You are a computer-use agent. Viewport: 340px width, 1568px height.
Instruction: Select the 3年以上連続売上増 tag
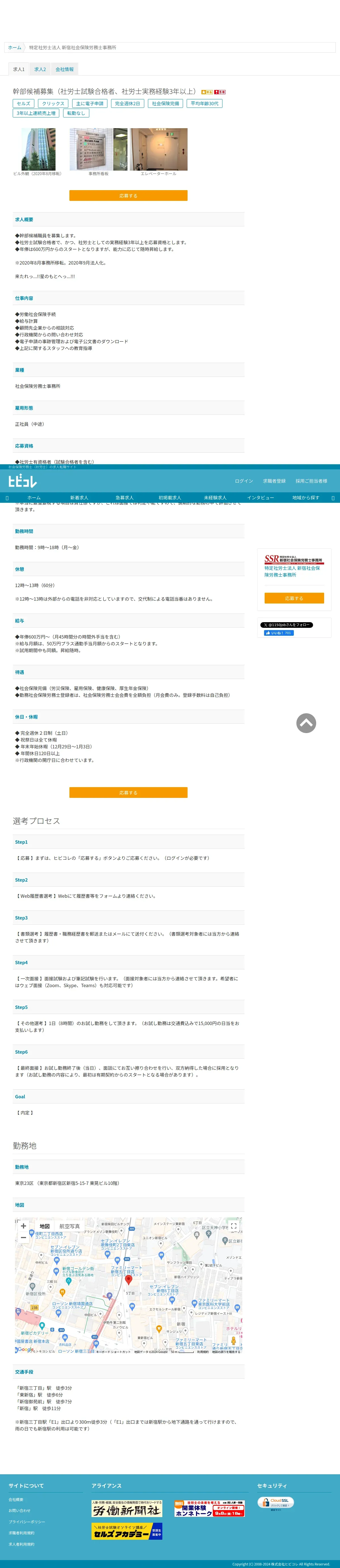pos(36,113)
